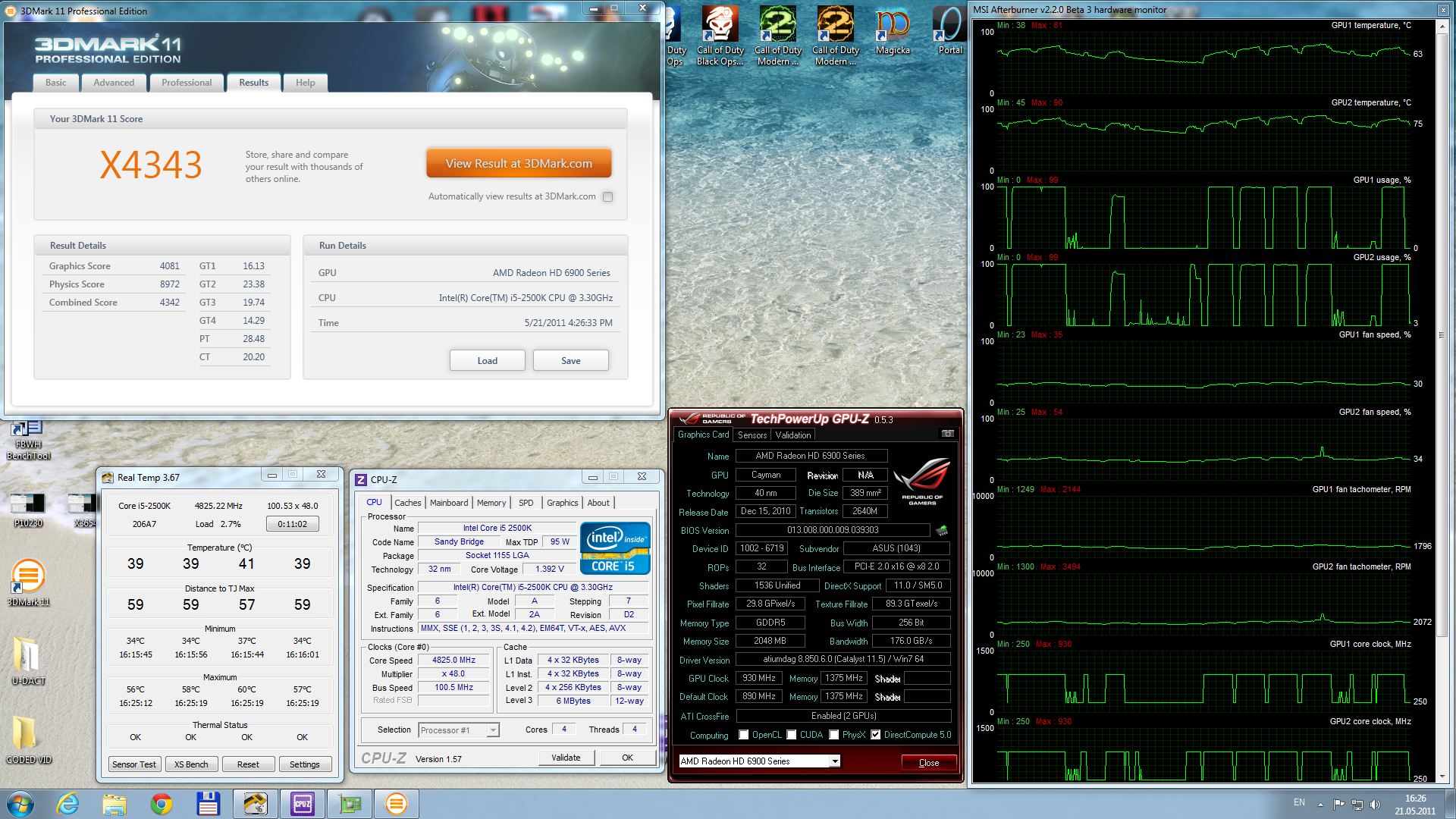Click the Intel Core i5 logo in CPU-Z
This screenshot has height=819, width=1456.
[615, 548]
